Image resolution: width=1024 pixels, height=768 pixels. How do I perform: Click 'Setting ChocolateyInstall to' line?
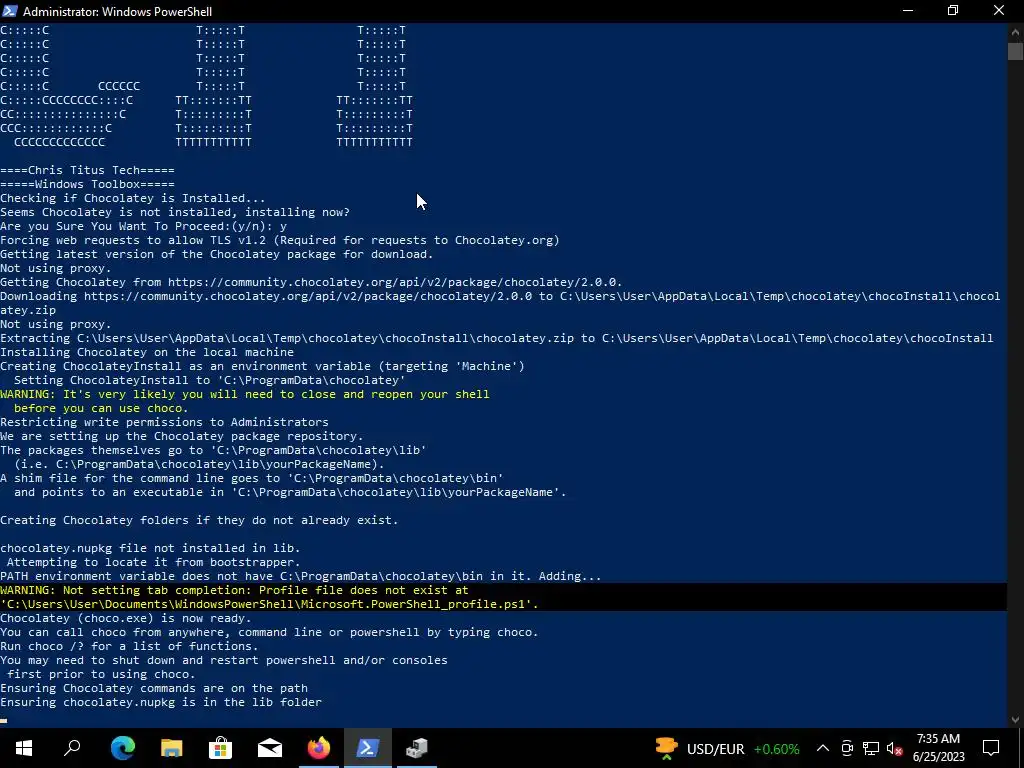point(210,380)
